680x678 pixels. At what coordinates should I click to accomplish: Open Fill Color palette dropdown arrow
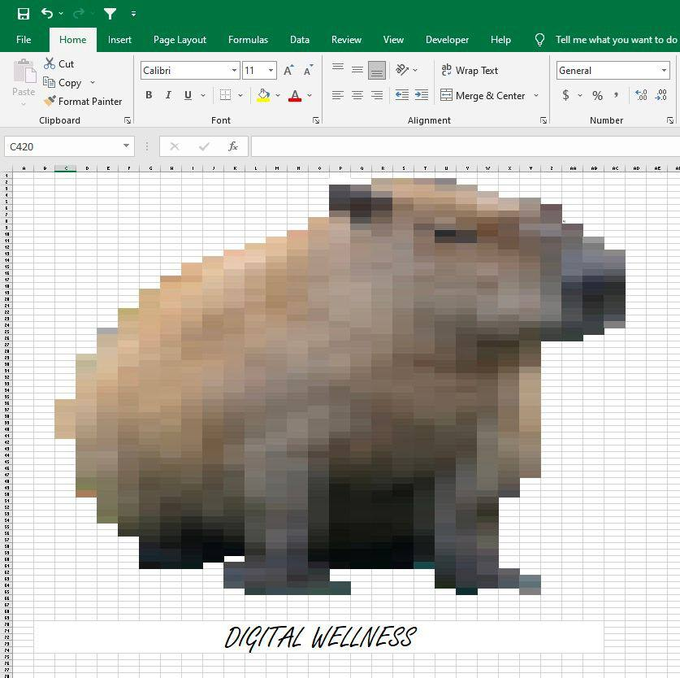click(x=278, y=95)
